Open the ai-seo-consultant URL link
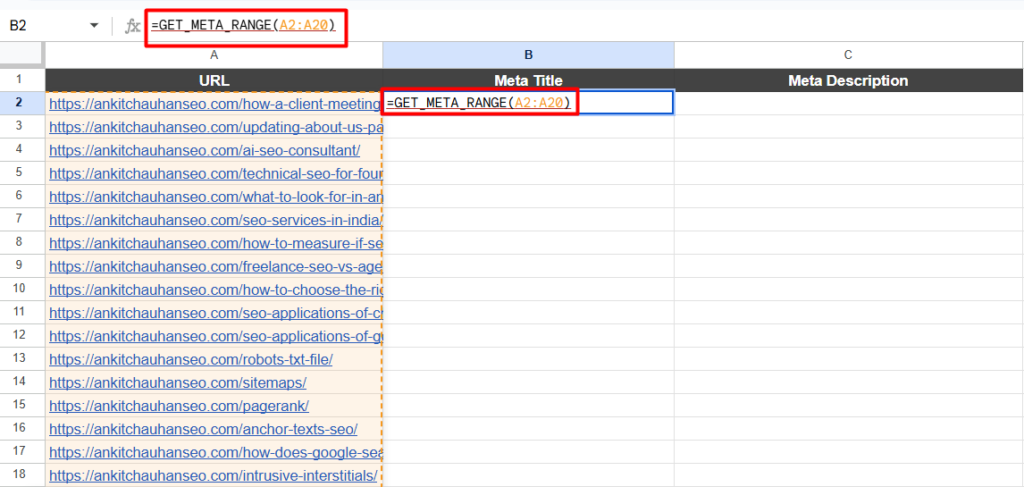This screenshot has height=487, width=1024. (204, 150)
